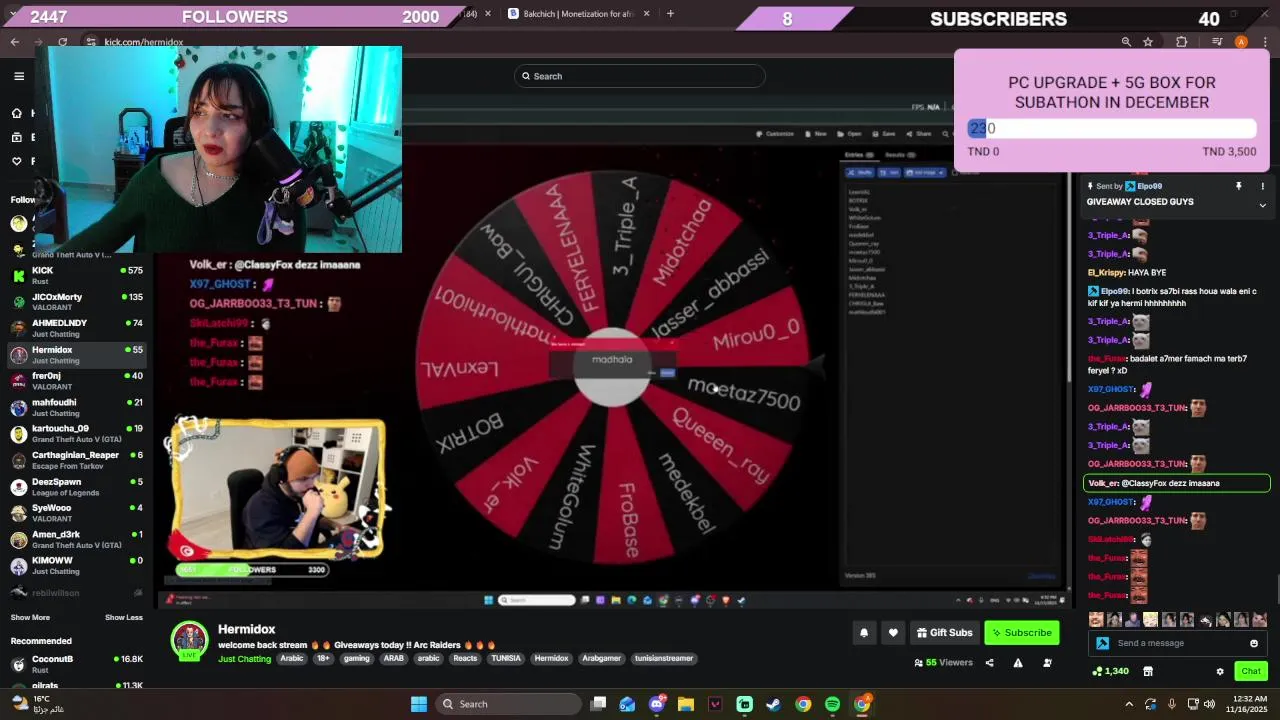1280x720 pixels.
Task: Close the Bakchich browser tab
Action: pos(646,13)
